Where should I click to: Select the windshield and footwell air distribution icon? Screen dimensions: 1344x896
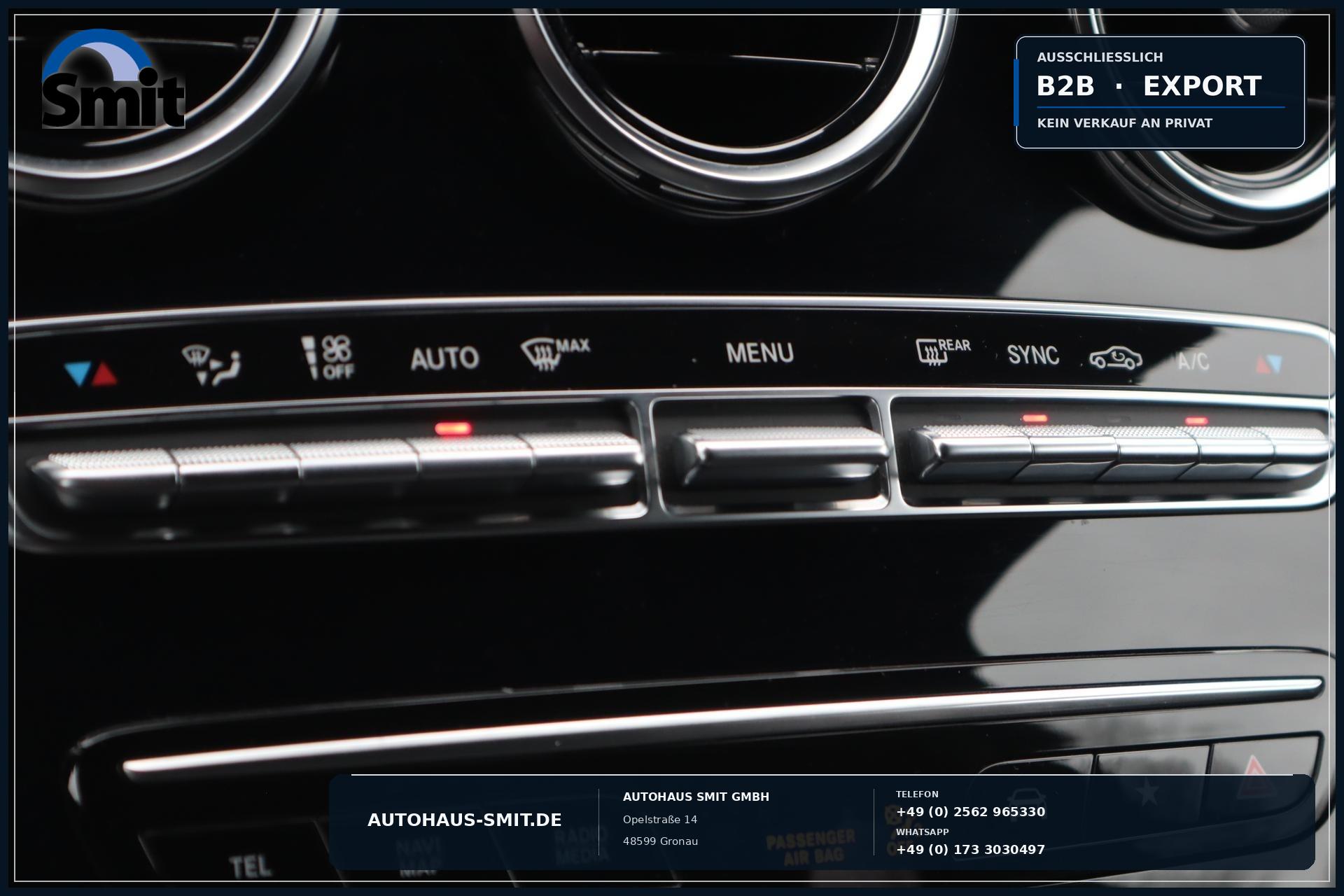point(211,366)
